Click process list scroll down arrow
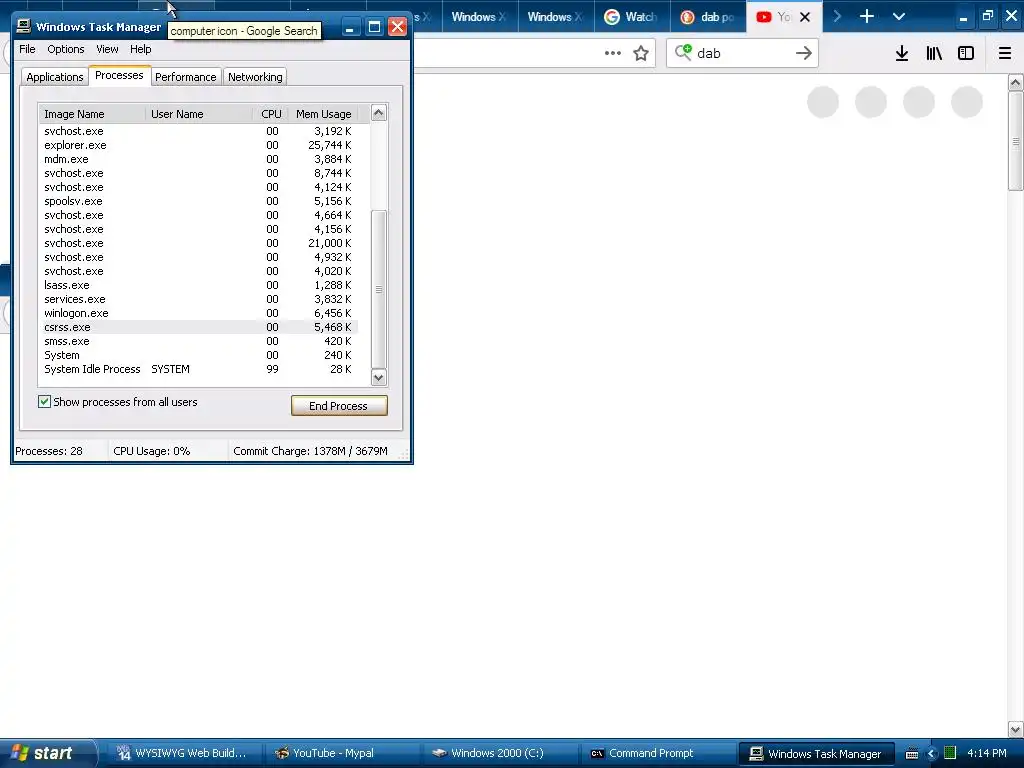This screenshot has height=768, width=1024. point(378,377)
